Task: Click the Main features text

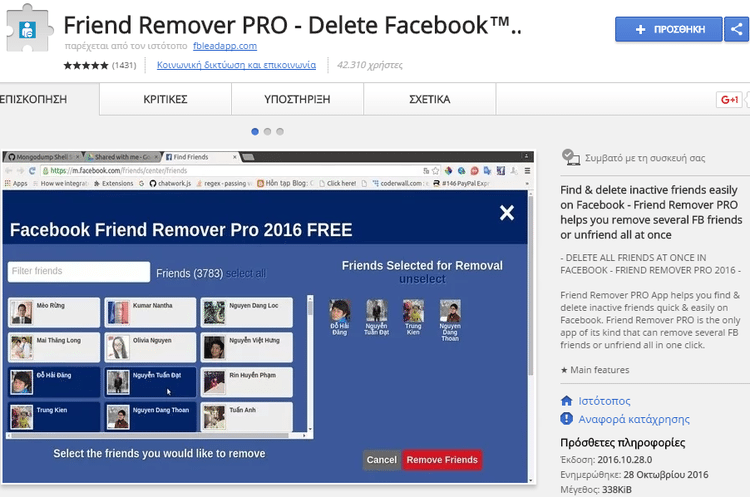Action: tap(595, 370)
